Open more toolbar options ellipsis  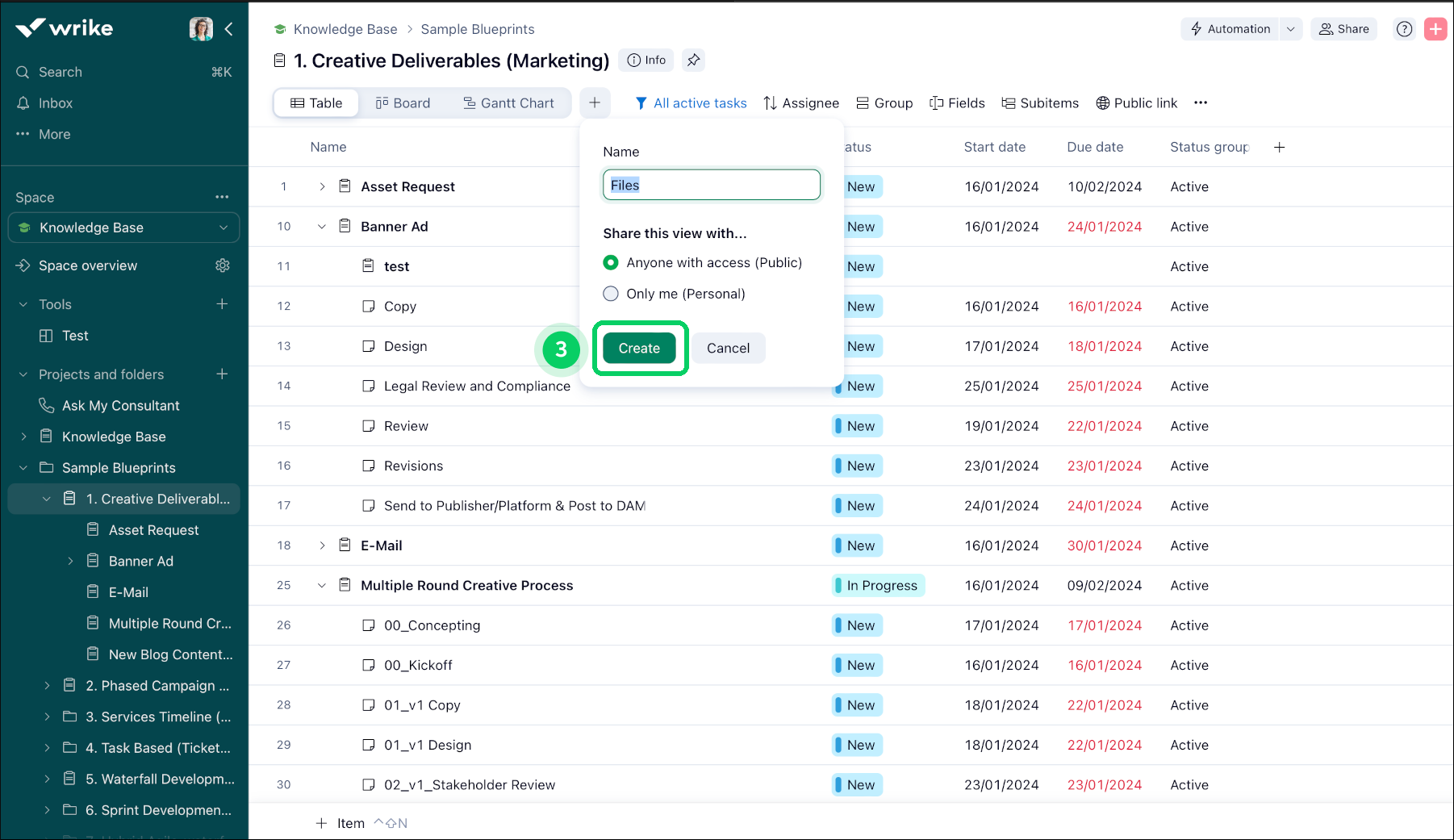[x=1201, y=102]
